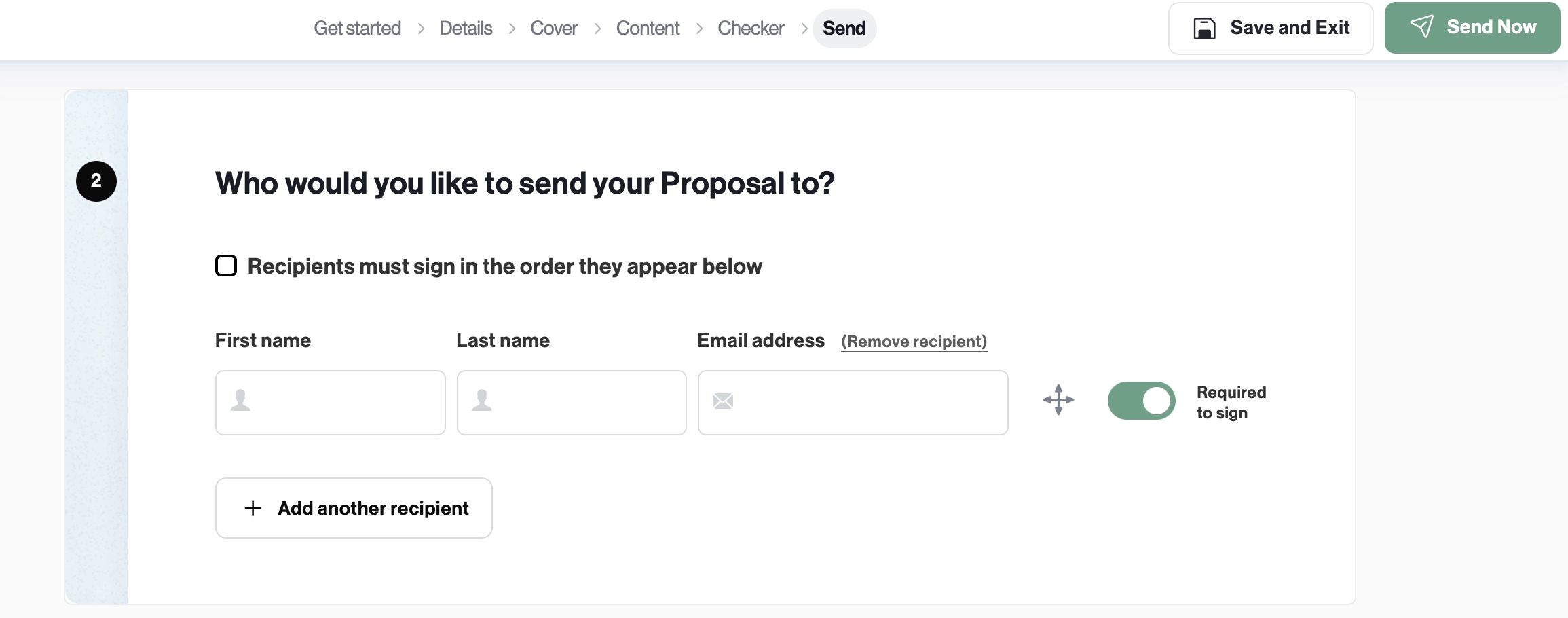Disable the Required to sign toggle
Viewport: 1568px width, 618px height.
click(1141, 401)
